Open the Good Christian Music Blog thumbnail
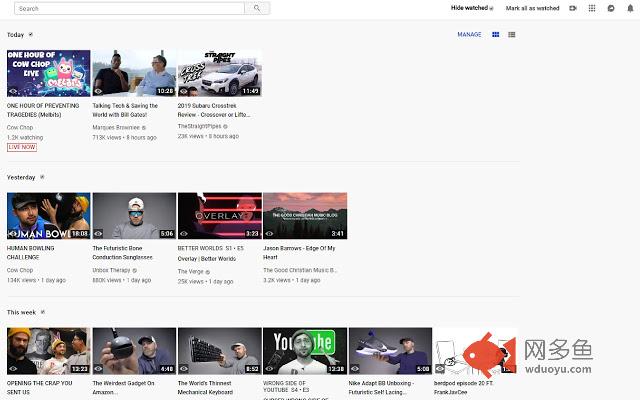 305,216
